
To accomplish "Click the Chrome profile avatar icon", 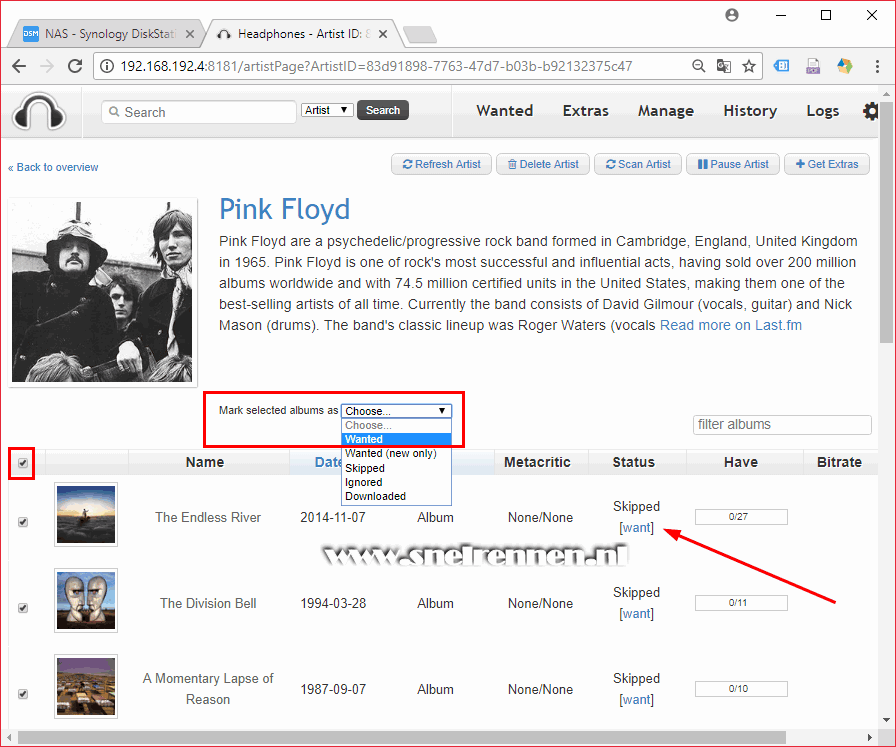I will [731, 15].
